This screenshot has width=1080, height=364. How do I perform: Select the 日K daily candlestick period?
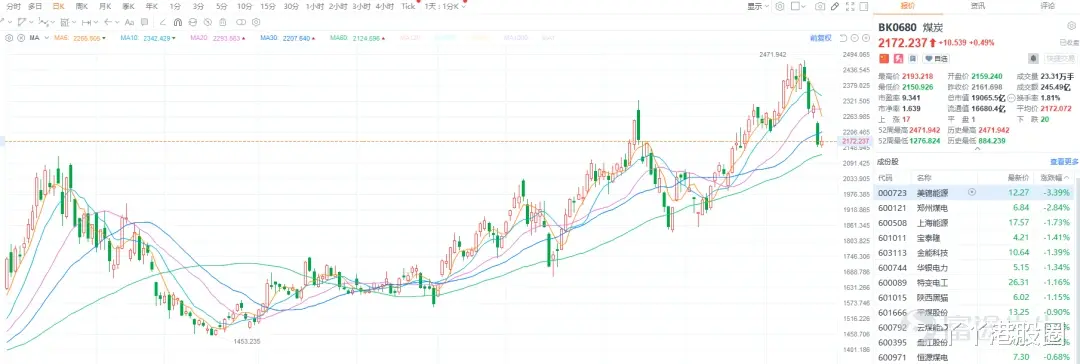pyautogui.click(x=59, y=6)
